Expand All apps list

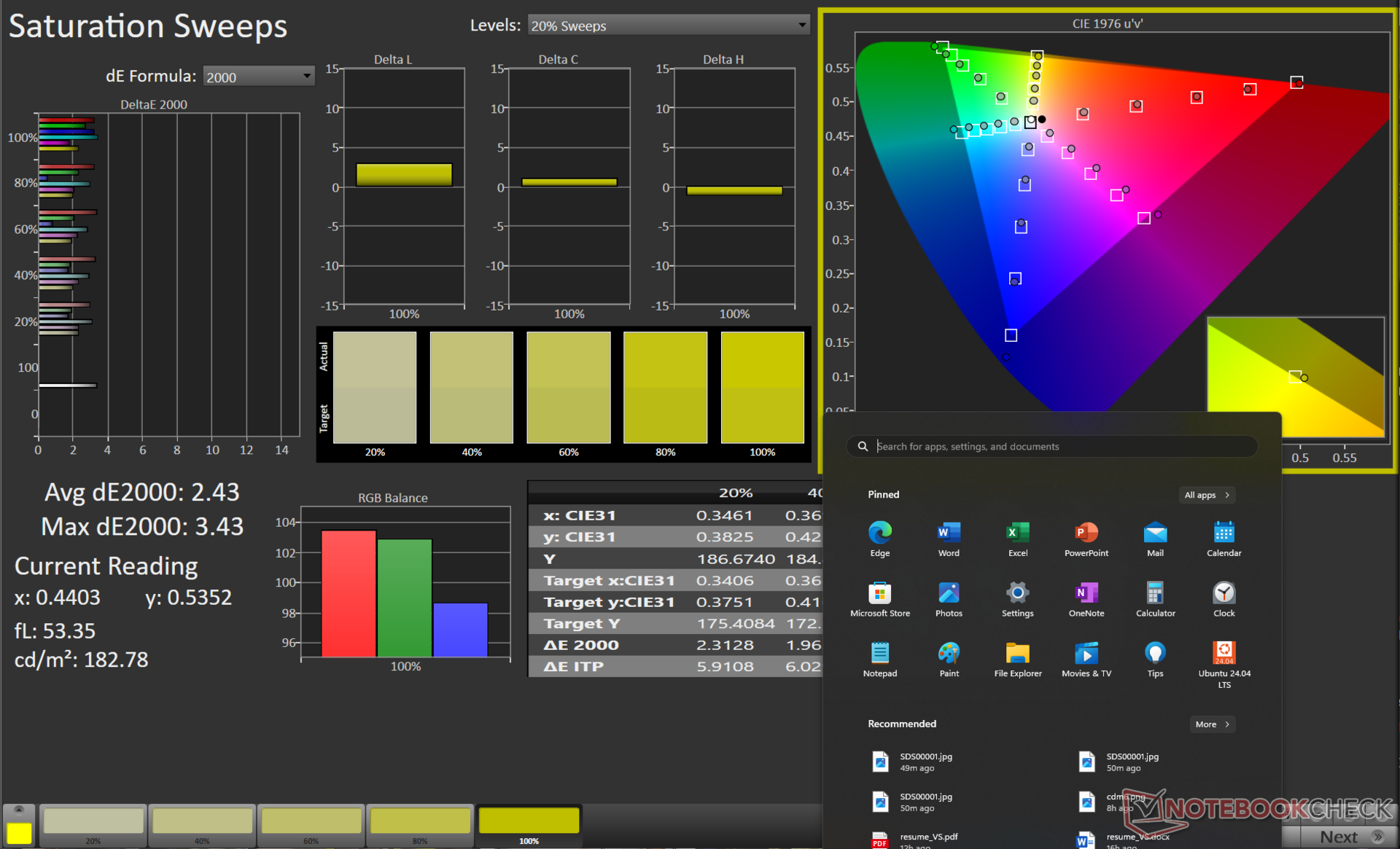tap(1206, 495)
